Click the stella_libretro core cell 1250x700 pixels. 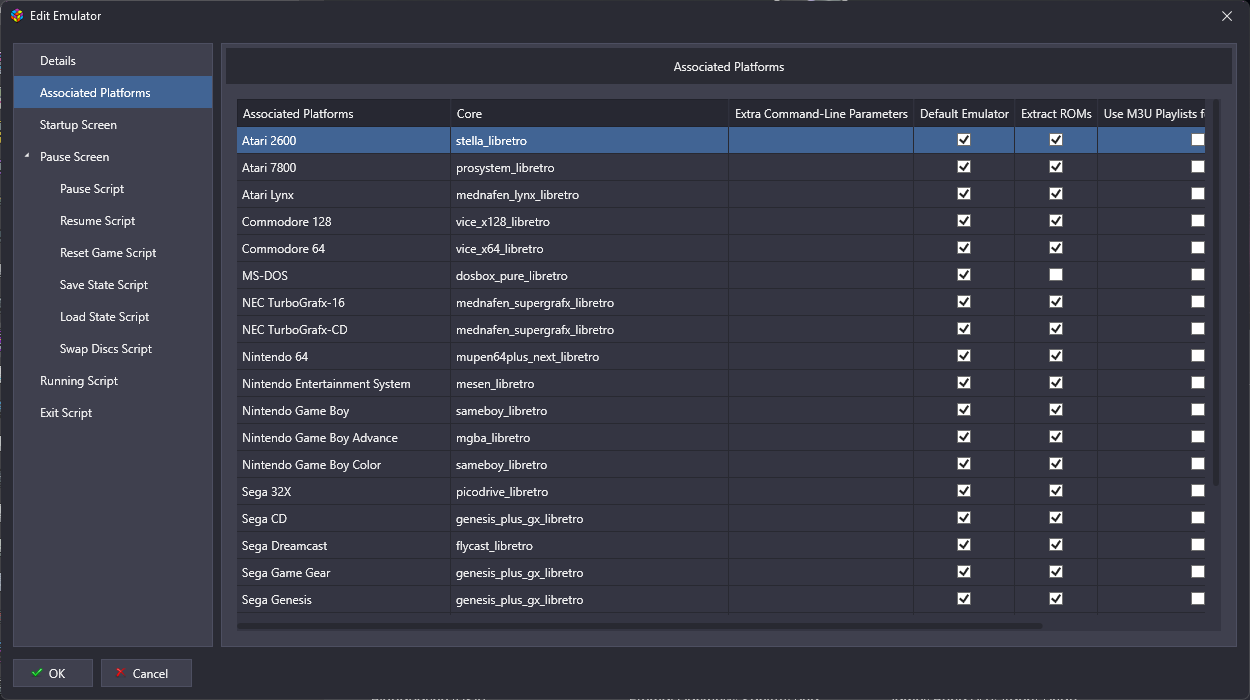[x=589, y=140]
